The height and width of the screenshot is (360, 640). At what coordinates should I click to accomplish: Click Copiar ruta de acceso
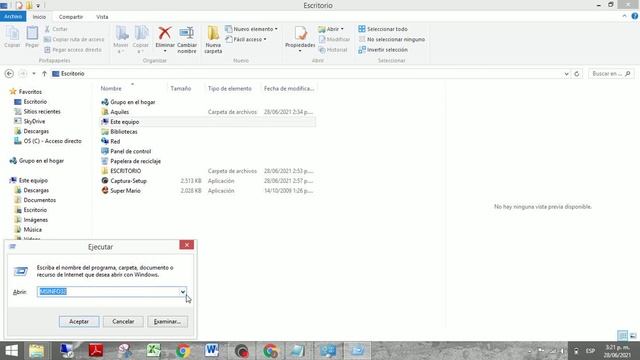(74, 39)
